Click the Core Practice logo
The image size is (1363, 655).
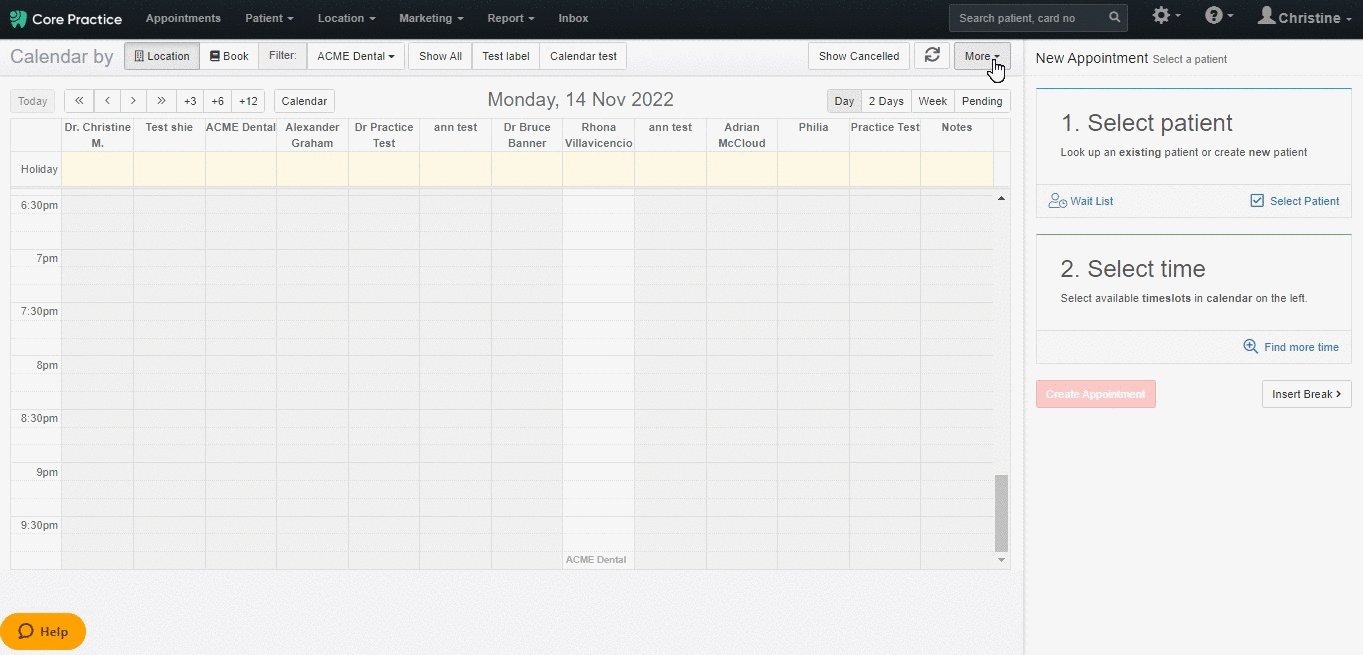[65, 19]
